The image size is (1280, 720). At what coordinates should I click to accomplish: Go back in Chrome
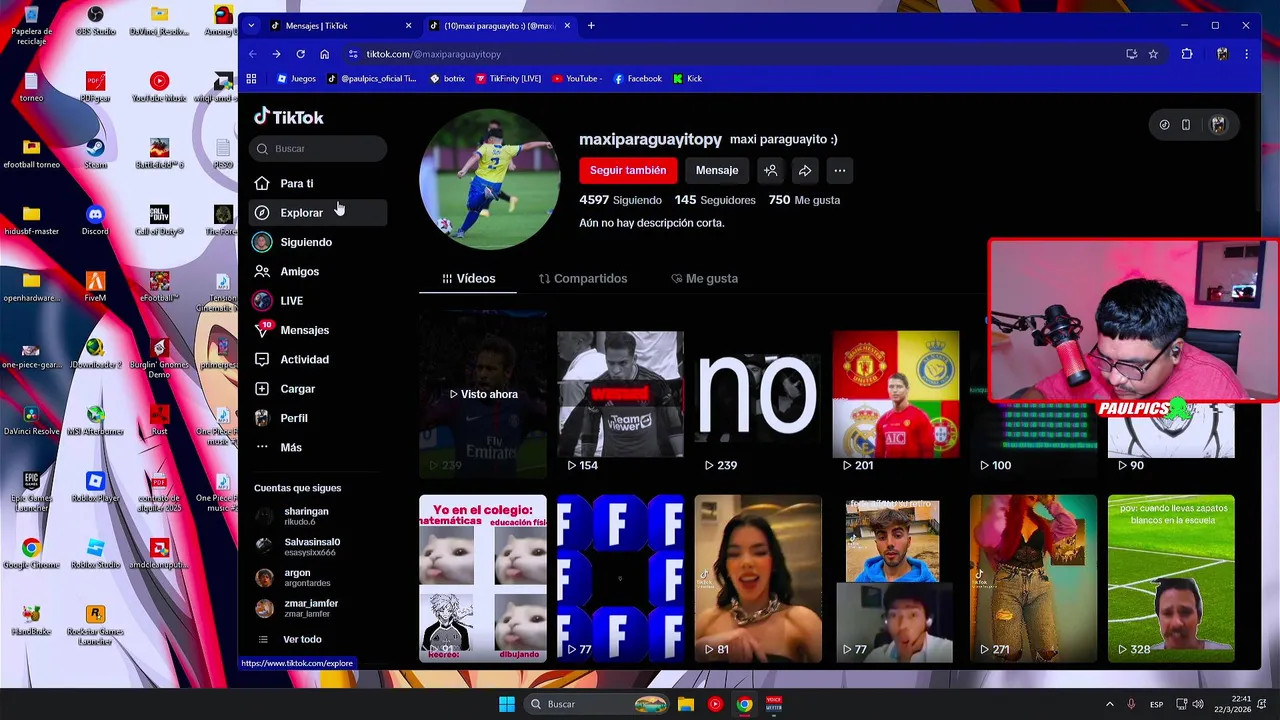click(252, 54)
